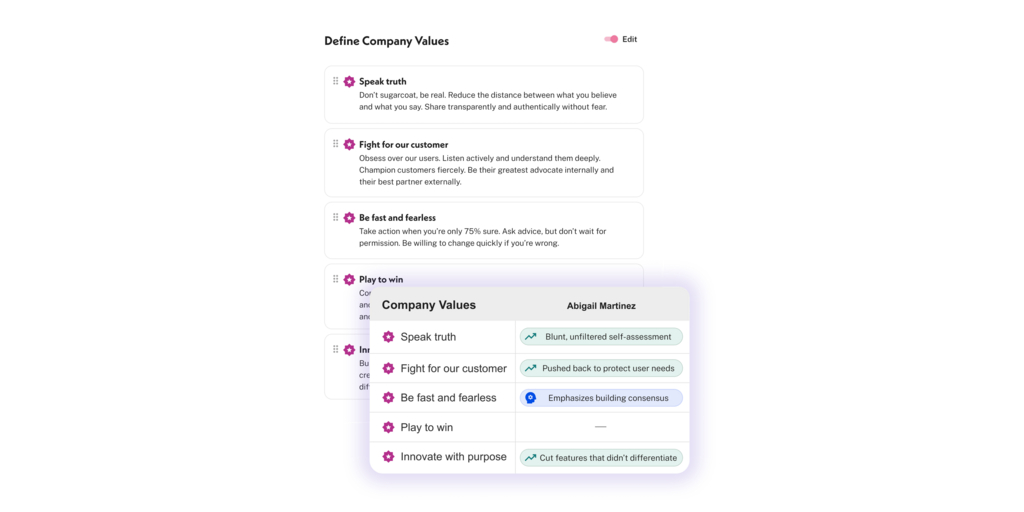
Task: Open the Pushed back to protect user needs tag
Action: [x=601, y=368]
